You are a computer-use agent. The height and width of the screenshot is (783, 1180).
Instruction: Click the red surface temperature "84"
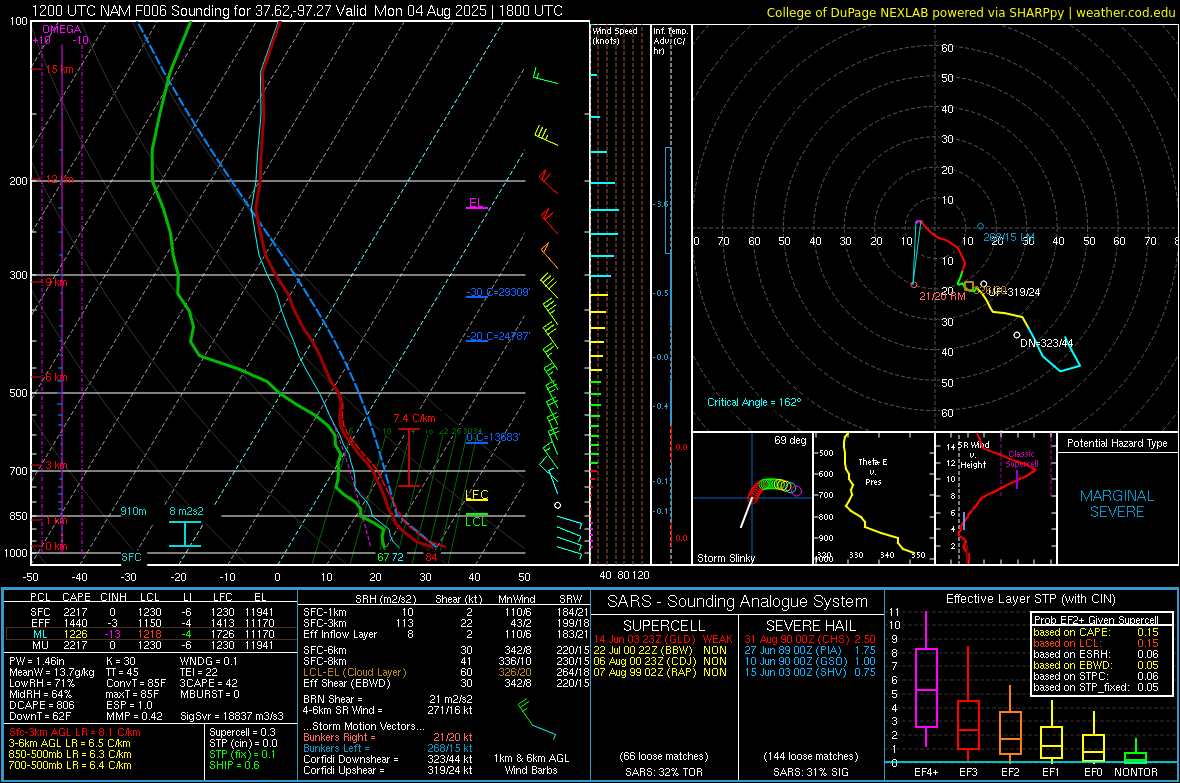431,557
